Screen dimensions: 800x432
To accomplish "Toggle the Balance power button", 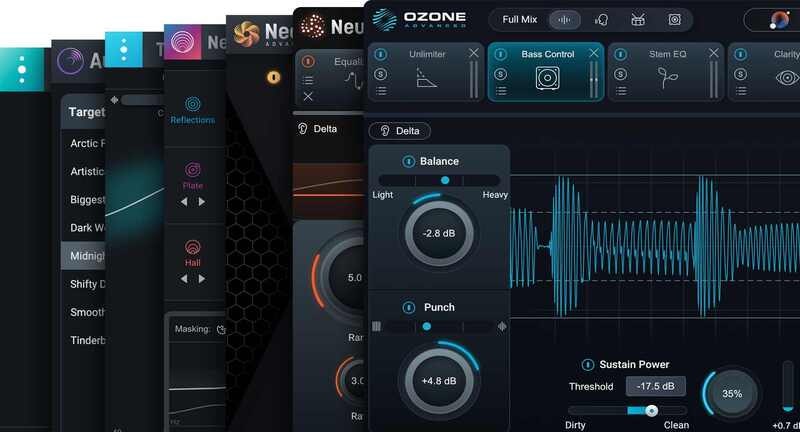I will pyautogui.click(x=408, y=162).
